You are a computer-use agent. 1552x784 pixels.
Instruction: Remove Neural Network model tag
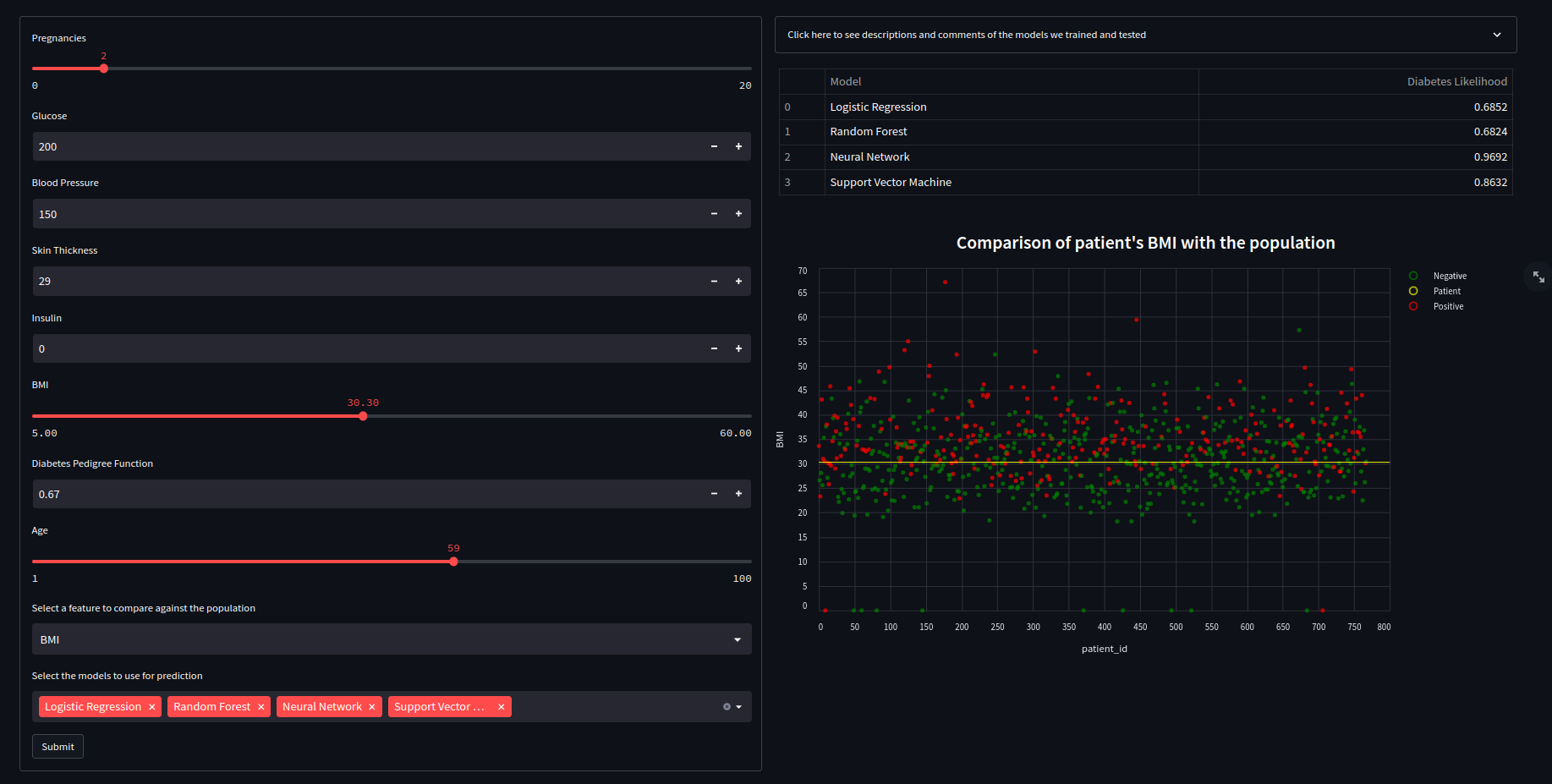pos(371,707)
